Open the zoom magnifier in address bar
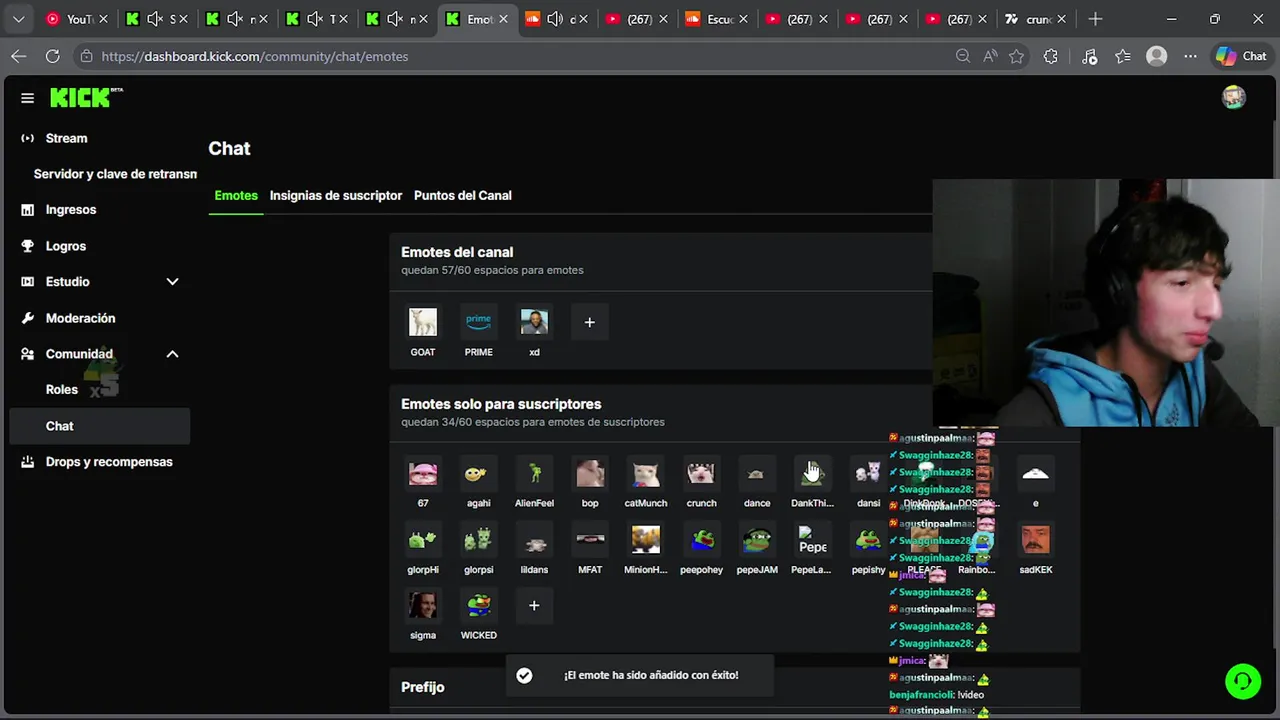 [x=963, y=56]
